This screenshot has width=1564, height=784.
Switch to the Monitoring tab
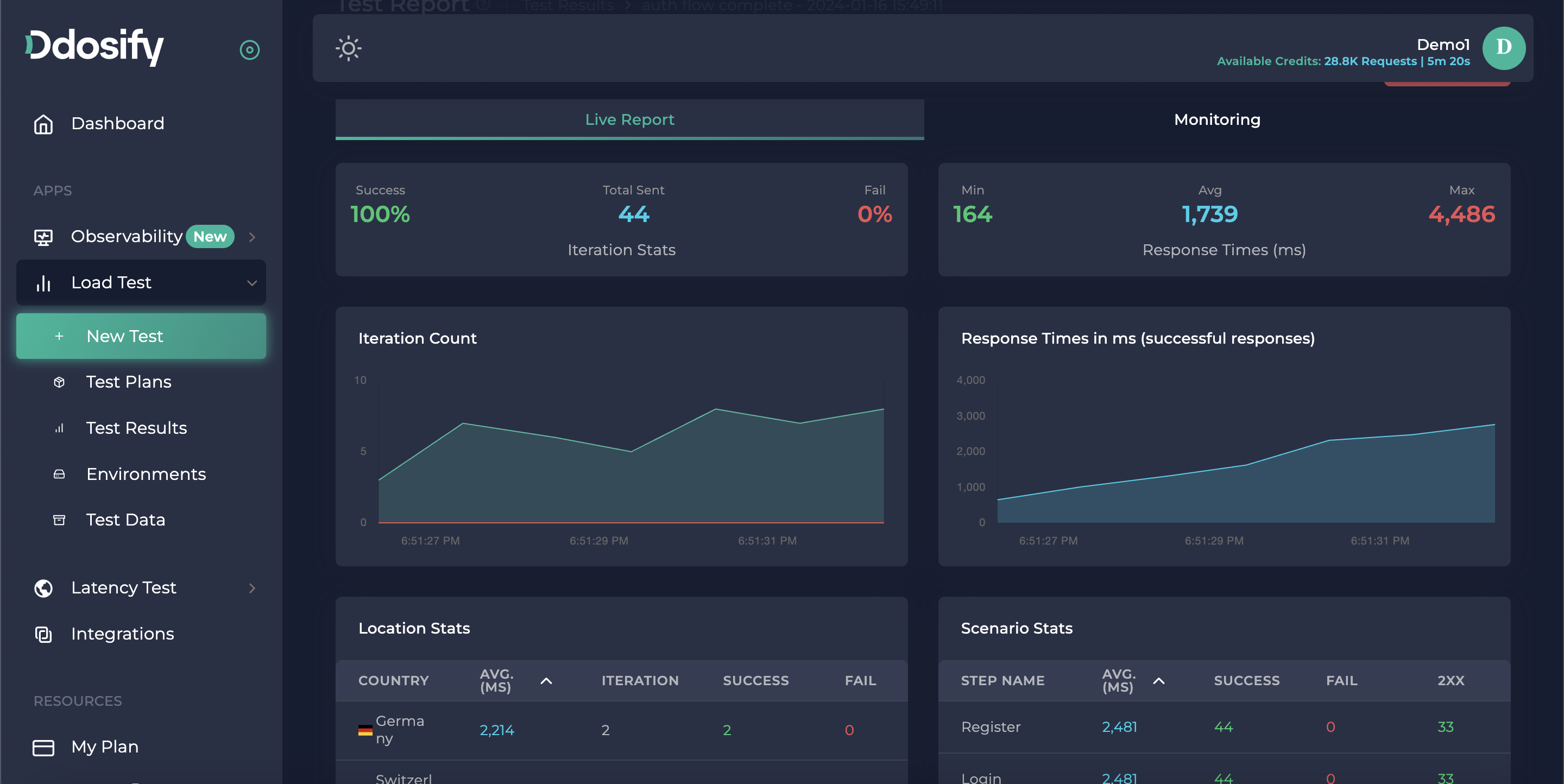tap(1216, 119)
